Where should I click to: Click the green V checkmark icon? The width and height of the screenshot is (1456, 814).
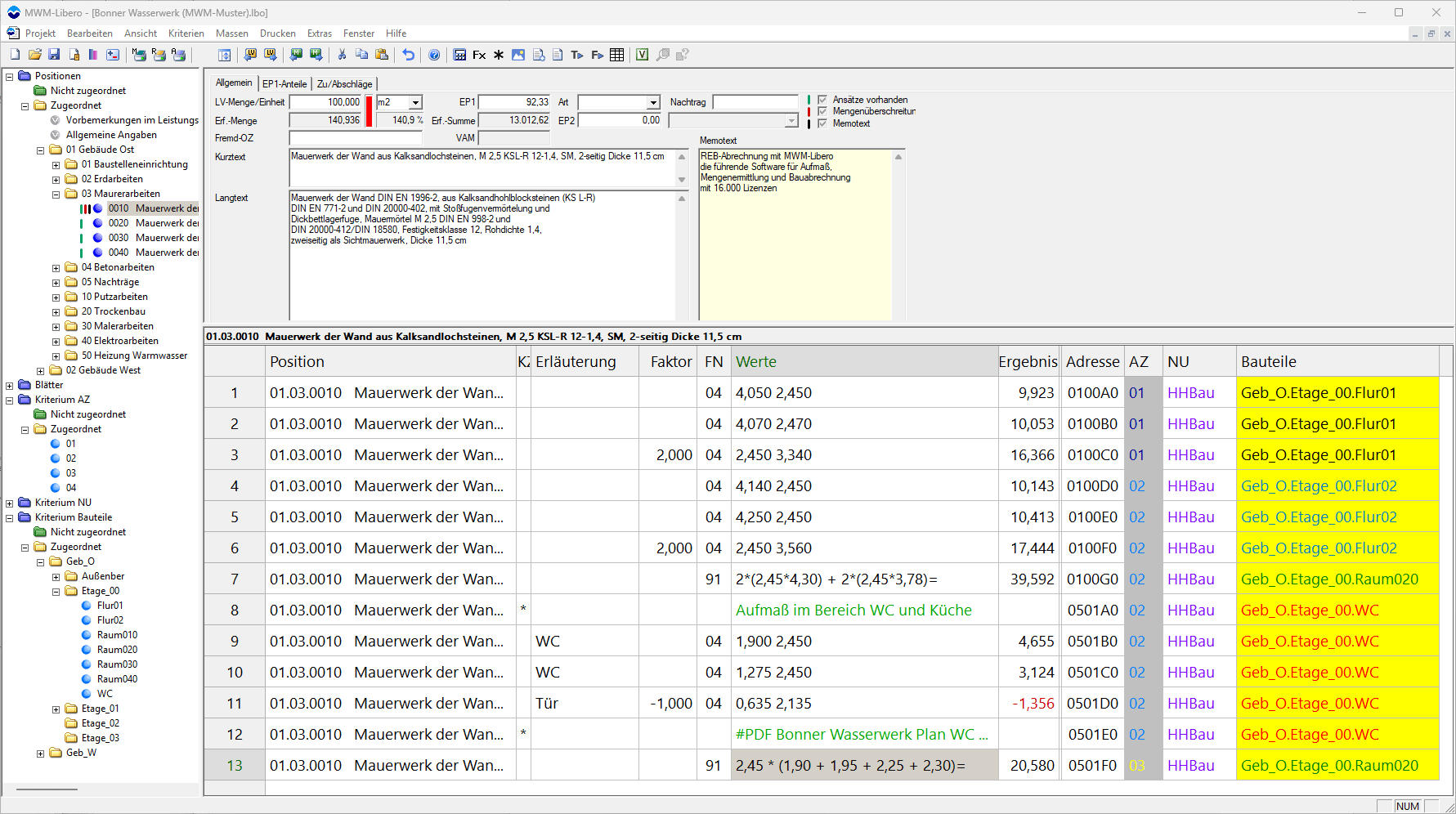(643, 55)
